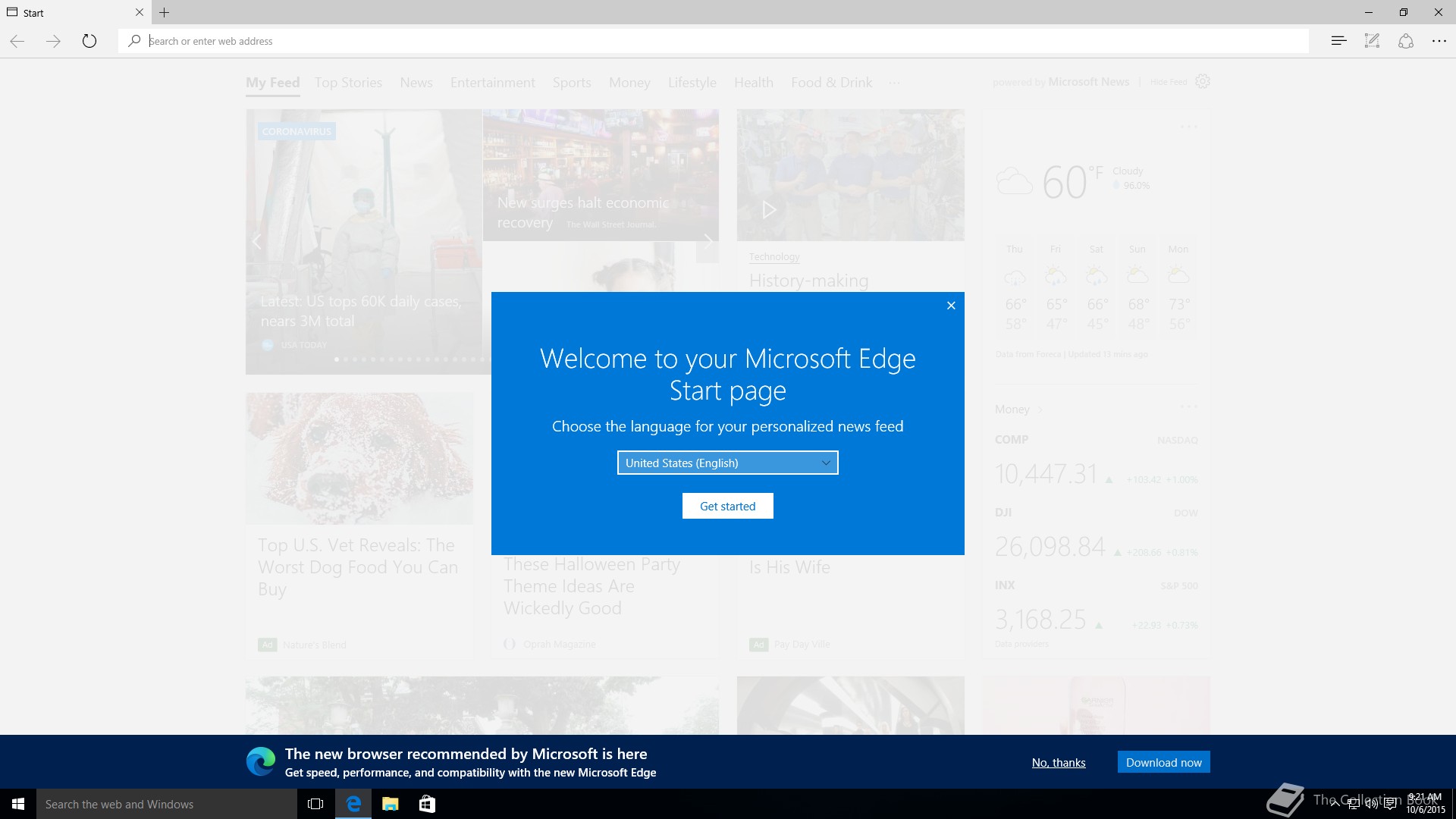Click the 60°F current temperature

1072,182
